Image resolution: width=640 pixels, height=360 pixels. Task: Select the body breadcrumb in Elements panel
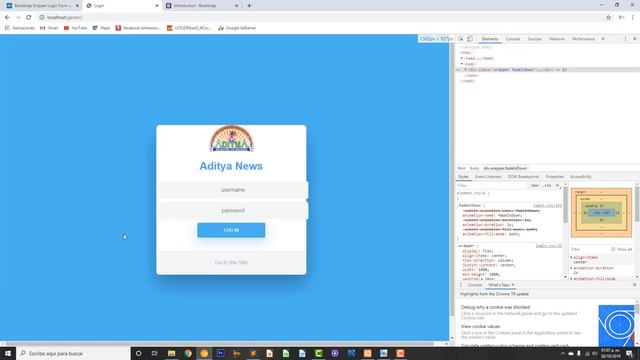[474, 168]
